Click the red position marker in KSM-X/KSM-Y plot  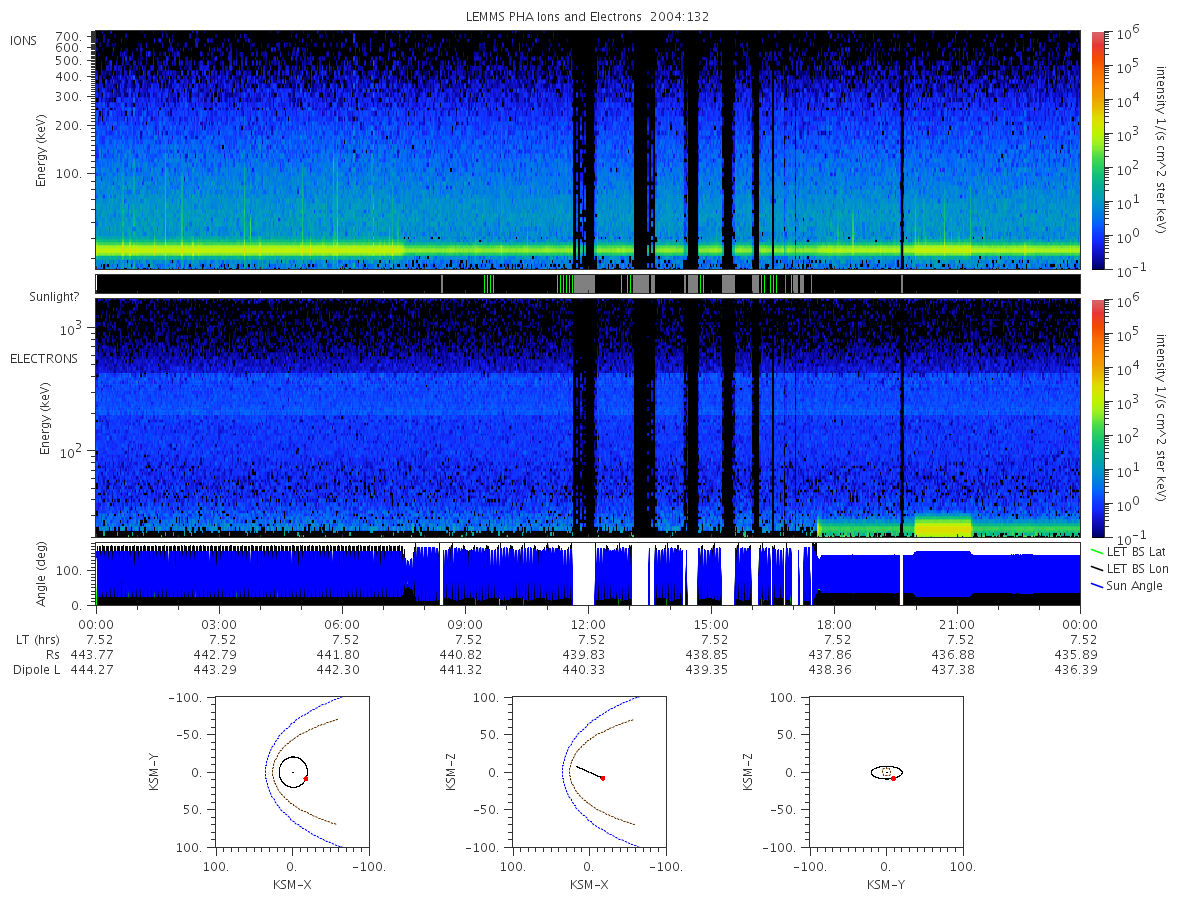click(306, 778)
